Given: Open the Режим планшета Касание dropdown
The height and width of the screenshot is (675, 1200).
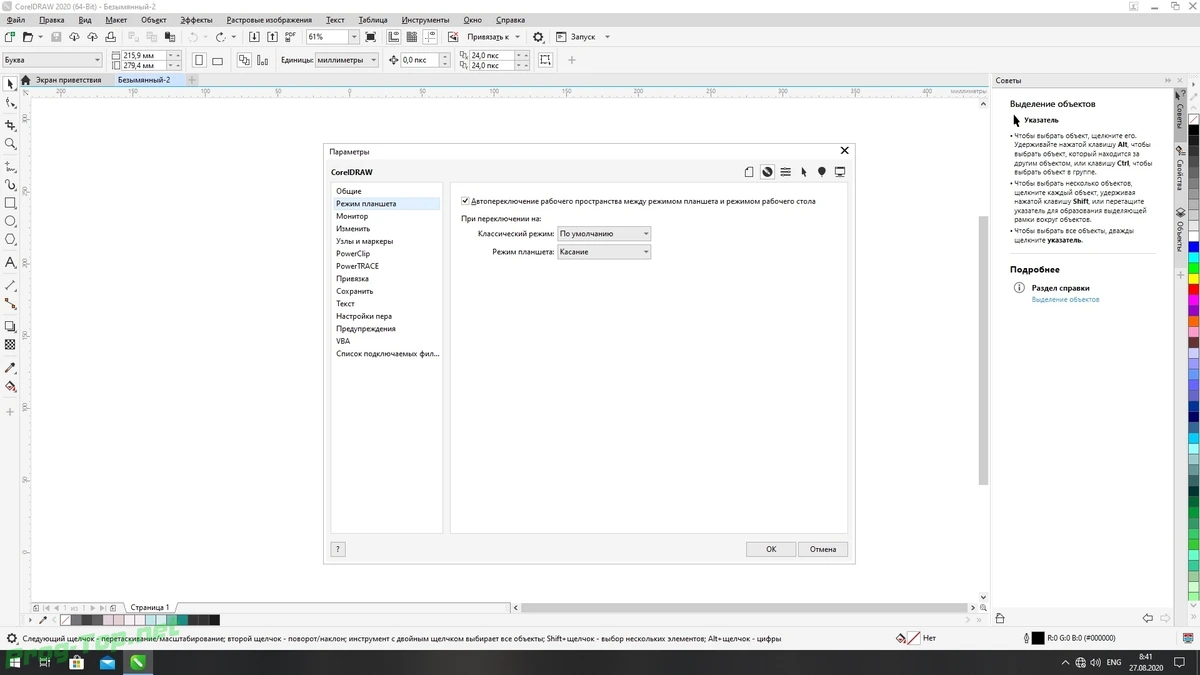Looking at the screenshot, I should pyautogui.click(x=604, y=252).
